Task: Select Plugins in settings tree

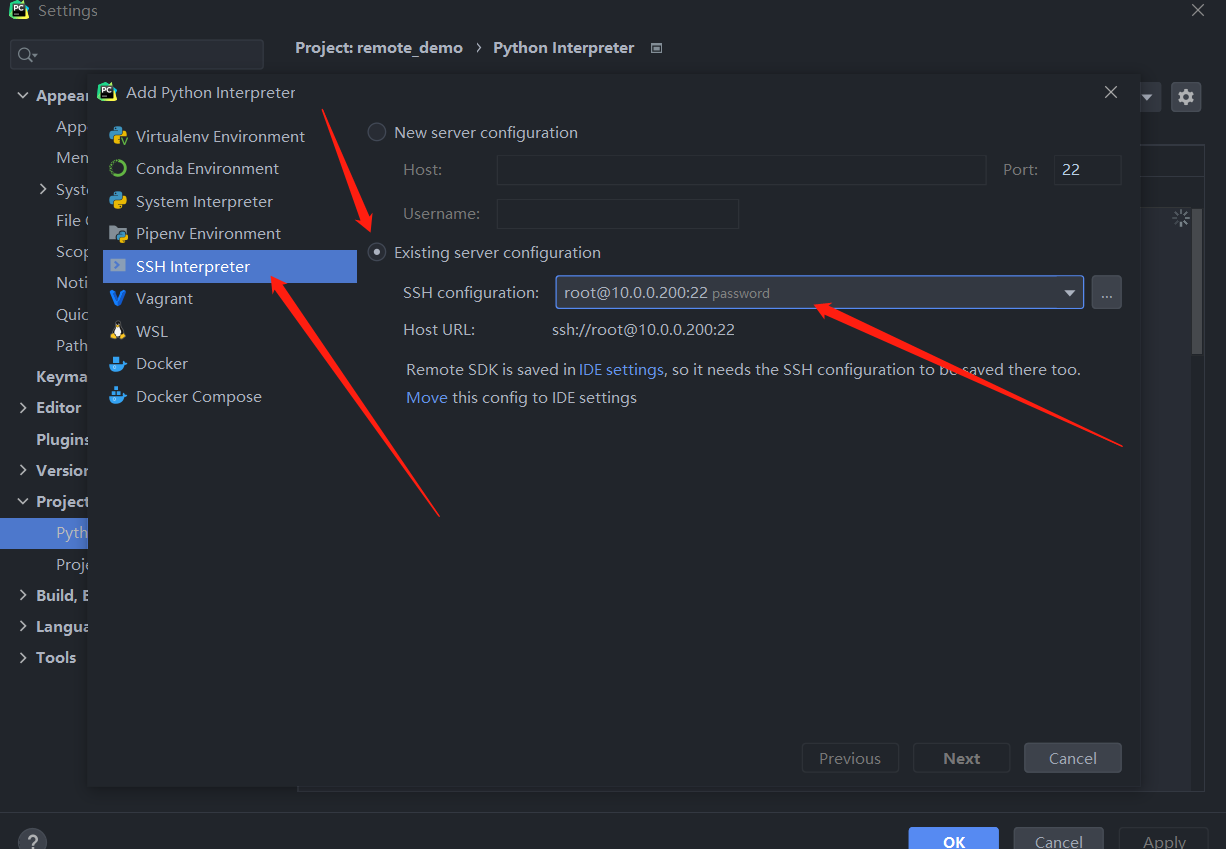Action: (x=62, y=439)
